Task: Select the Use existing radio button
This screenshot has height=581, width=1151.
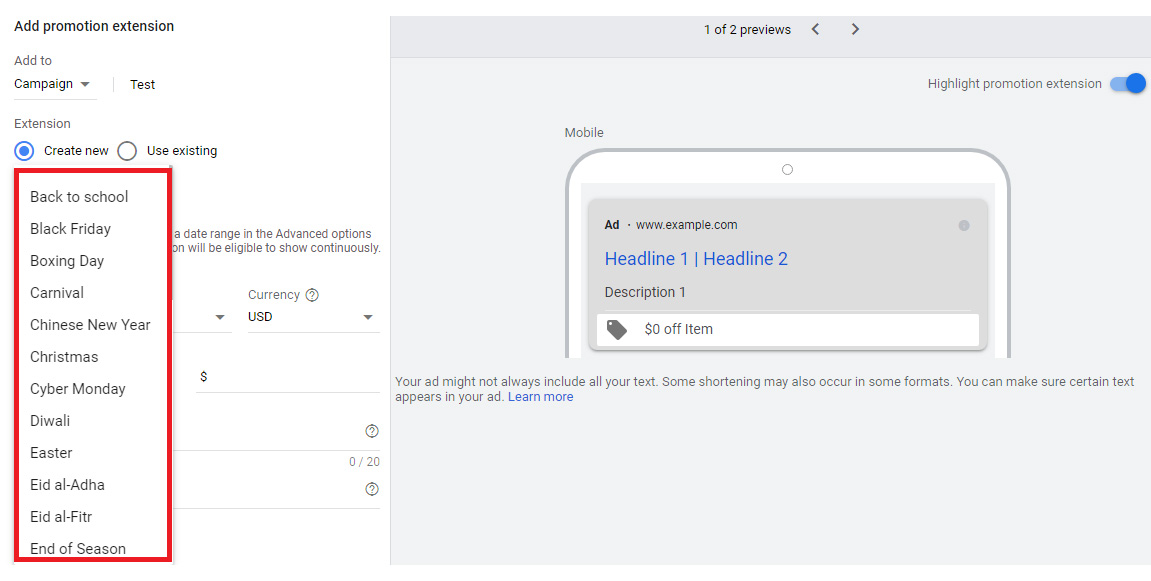Action: click(x=127, y=151)
